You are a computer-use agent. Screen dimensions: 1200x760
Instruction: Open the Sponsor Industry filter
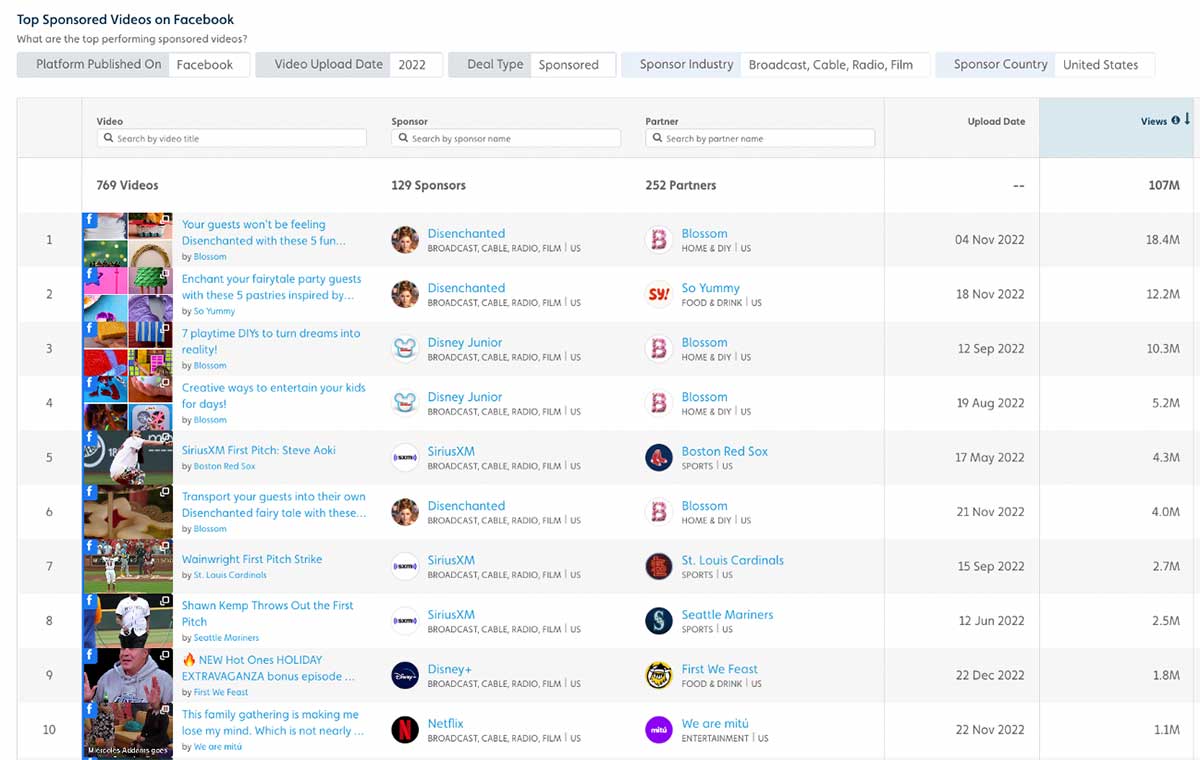(830, 65)
